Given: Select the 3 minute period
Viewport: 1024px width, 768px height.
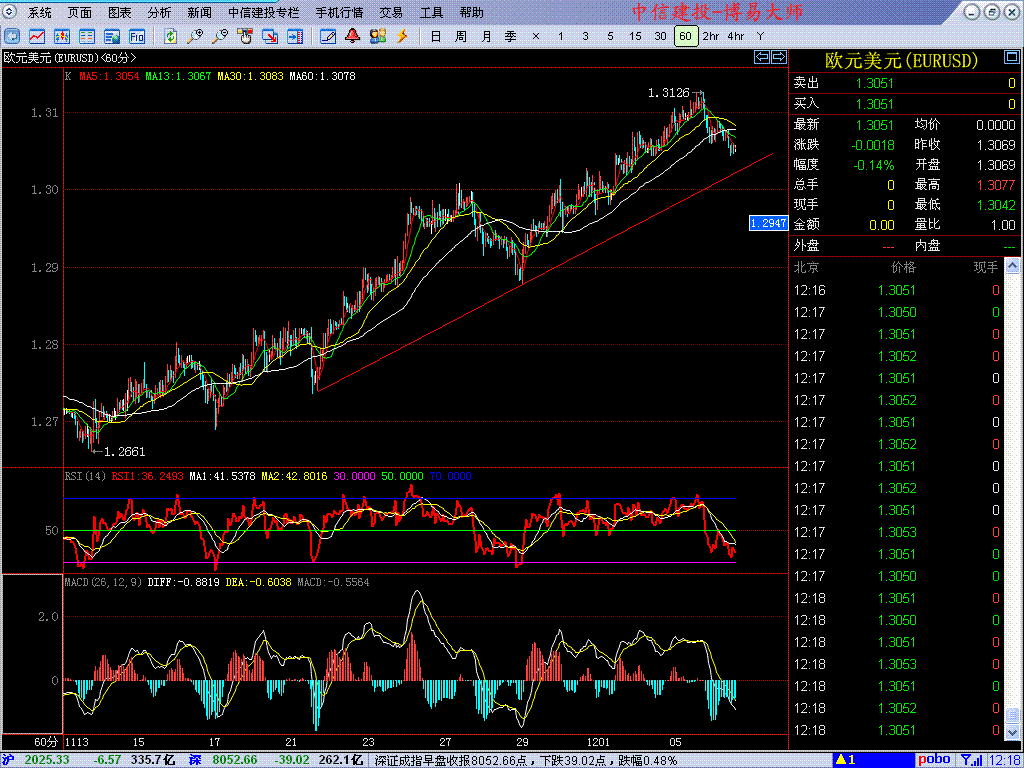Looking at the screenshot, I should (585, 37).
